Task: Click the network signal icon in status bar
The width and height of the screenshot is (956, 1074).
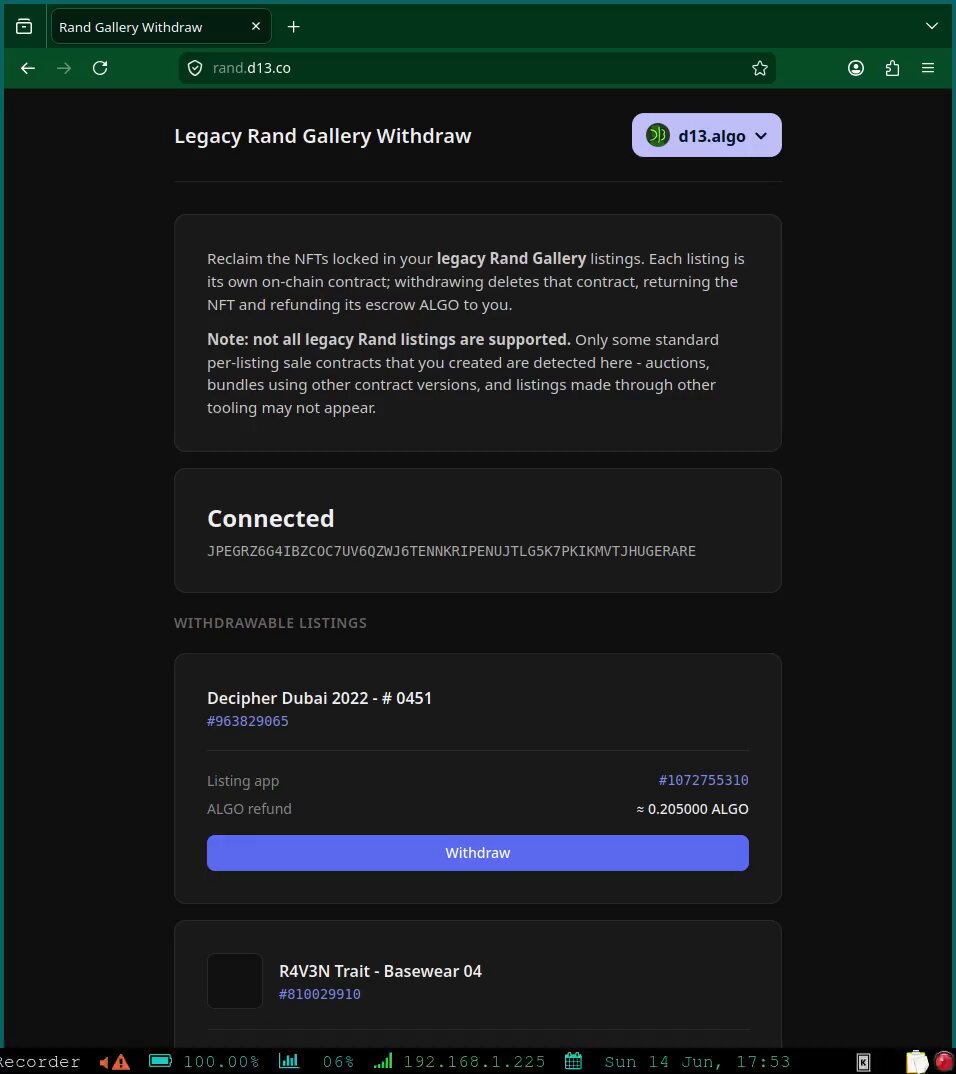Action: pos(383,1061)
